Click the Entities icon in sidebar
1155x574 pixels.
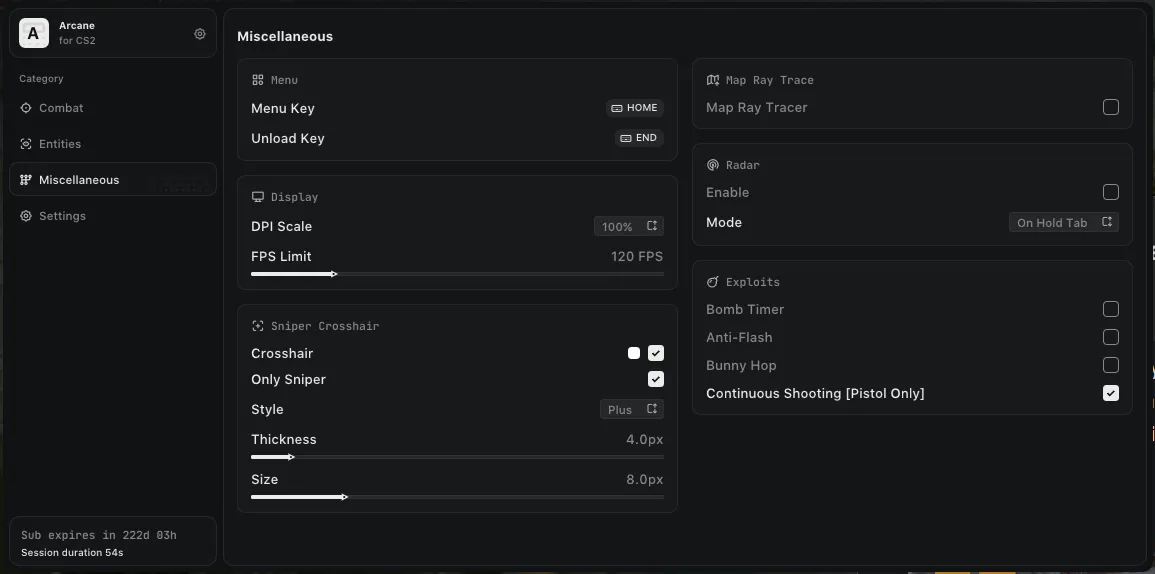26,144
